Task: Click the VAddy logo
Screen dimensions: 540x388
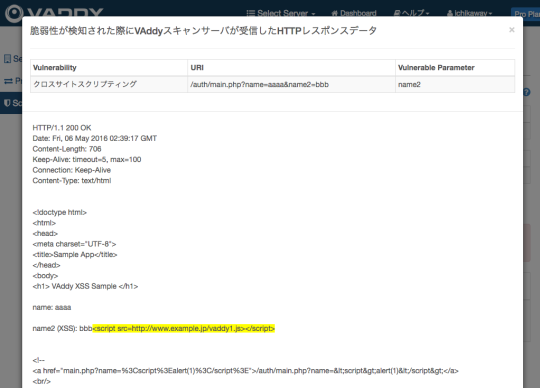Action: click(x=54, y=13)
